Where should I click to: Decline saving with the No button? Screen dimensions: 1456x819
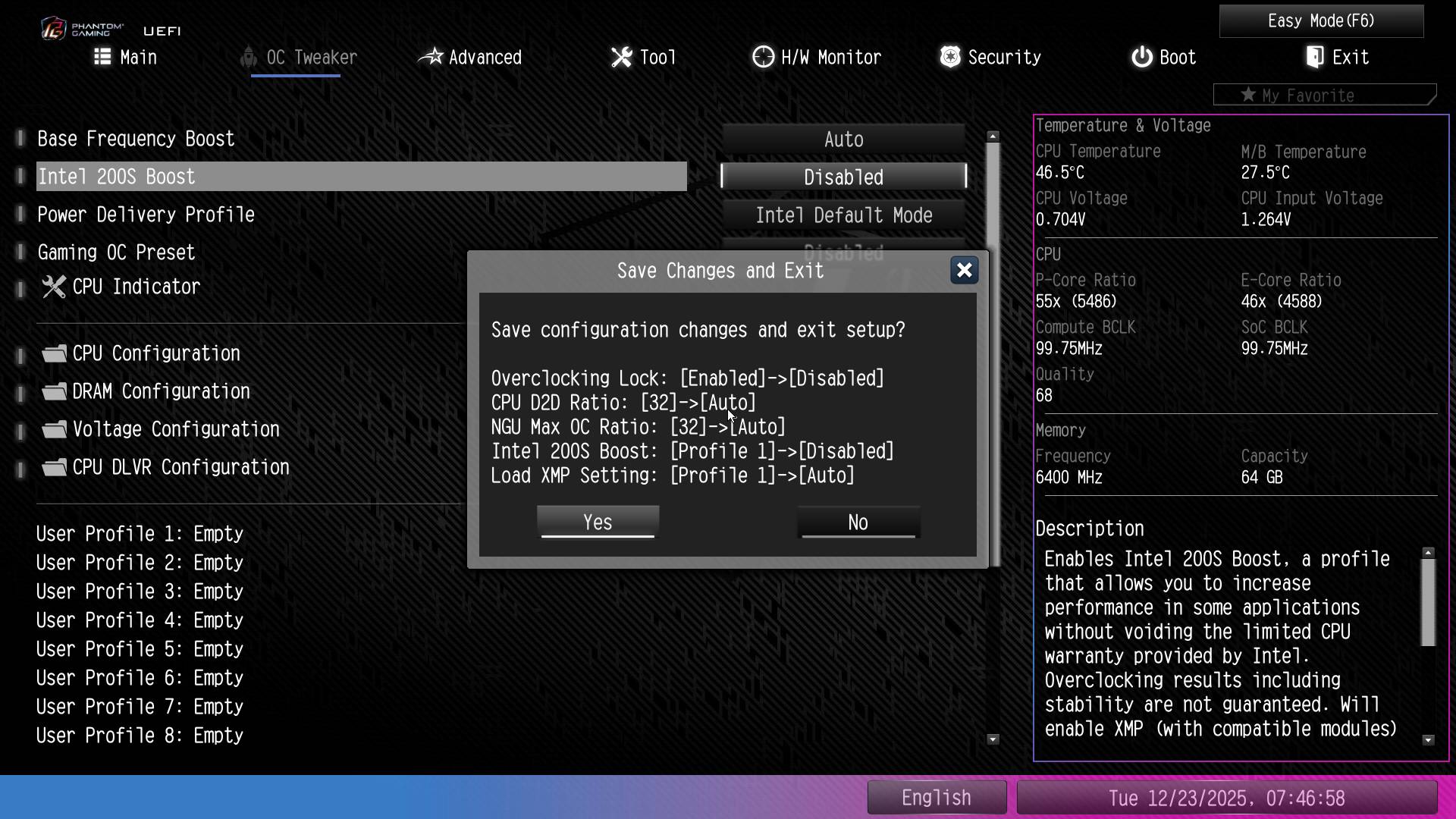858,522
